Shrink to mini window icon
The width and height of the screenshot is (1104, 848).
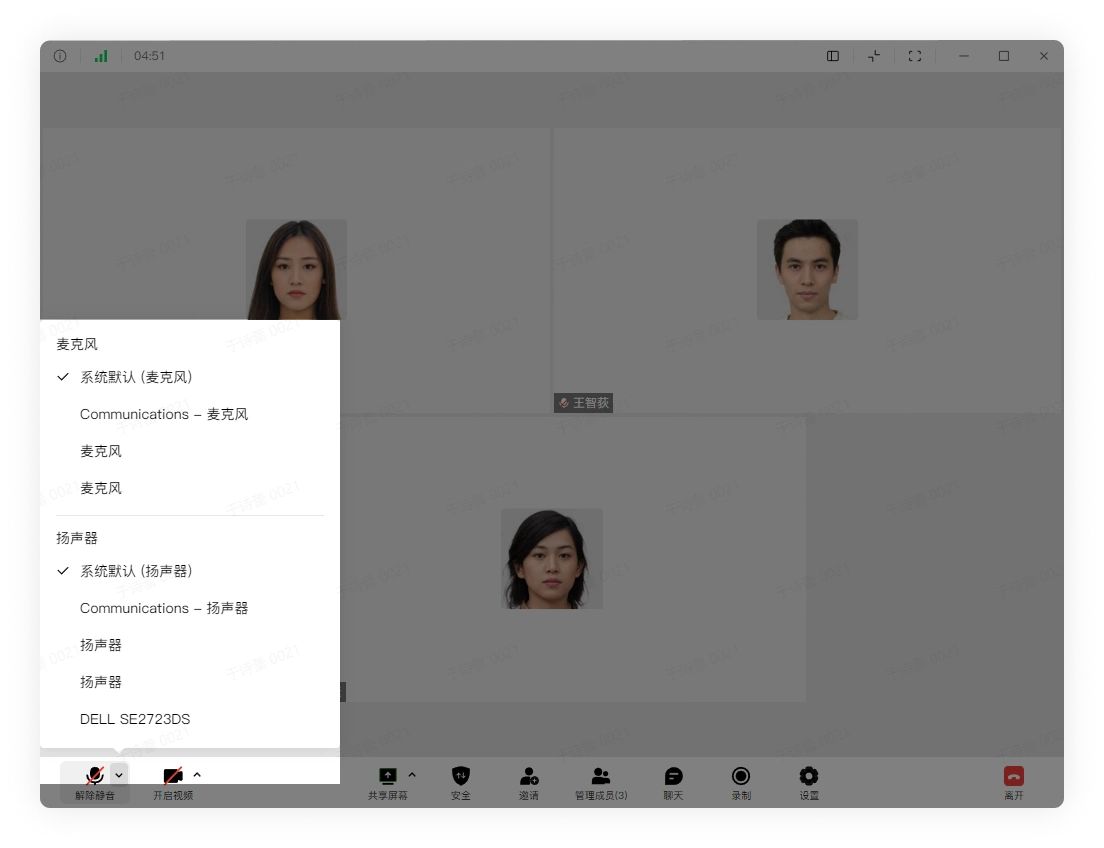(874, 56)
